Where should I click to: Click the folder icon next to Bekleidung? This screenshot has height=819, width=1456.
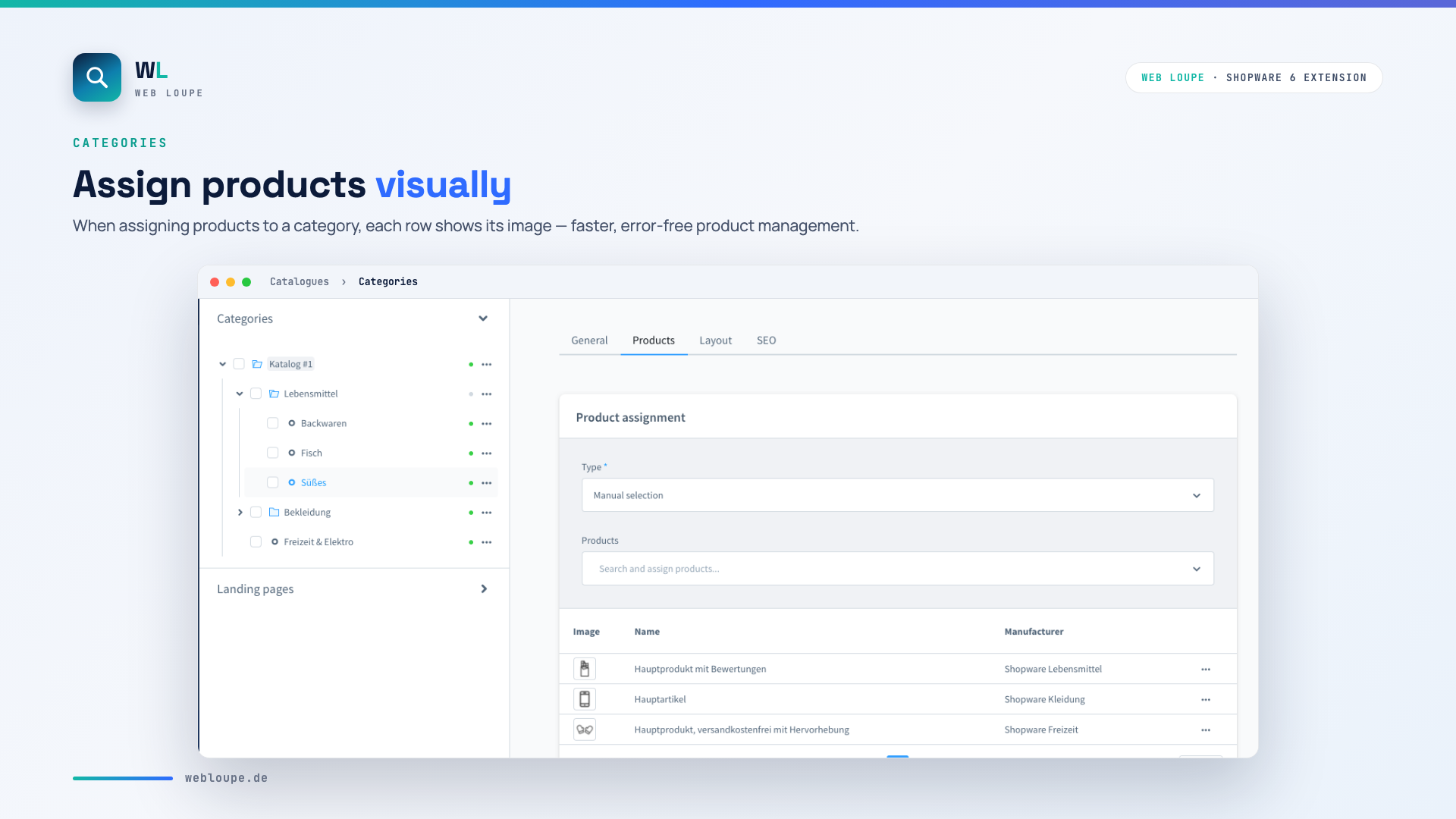point(274,512)
